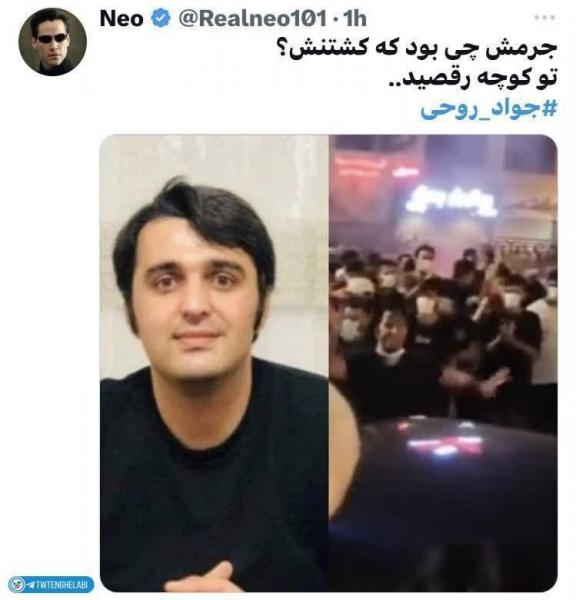Open right photo of the night crowd
The width and height of the screenshot is (576, 600).
[x=443, y=363]
